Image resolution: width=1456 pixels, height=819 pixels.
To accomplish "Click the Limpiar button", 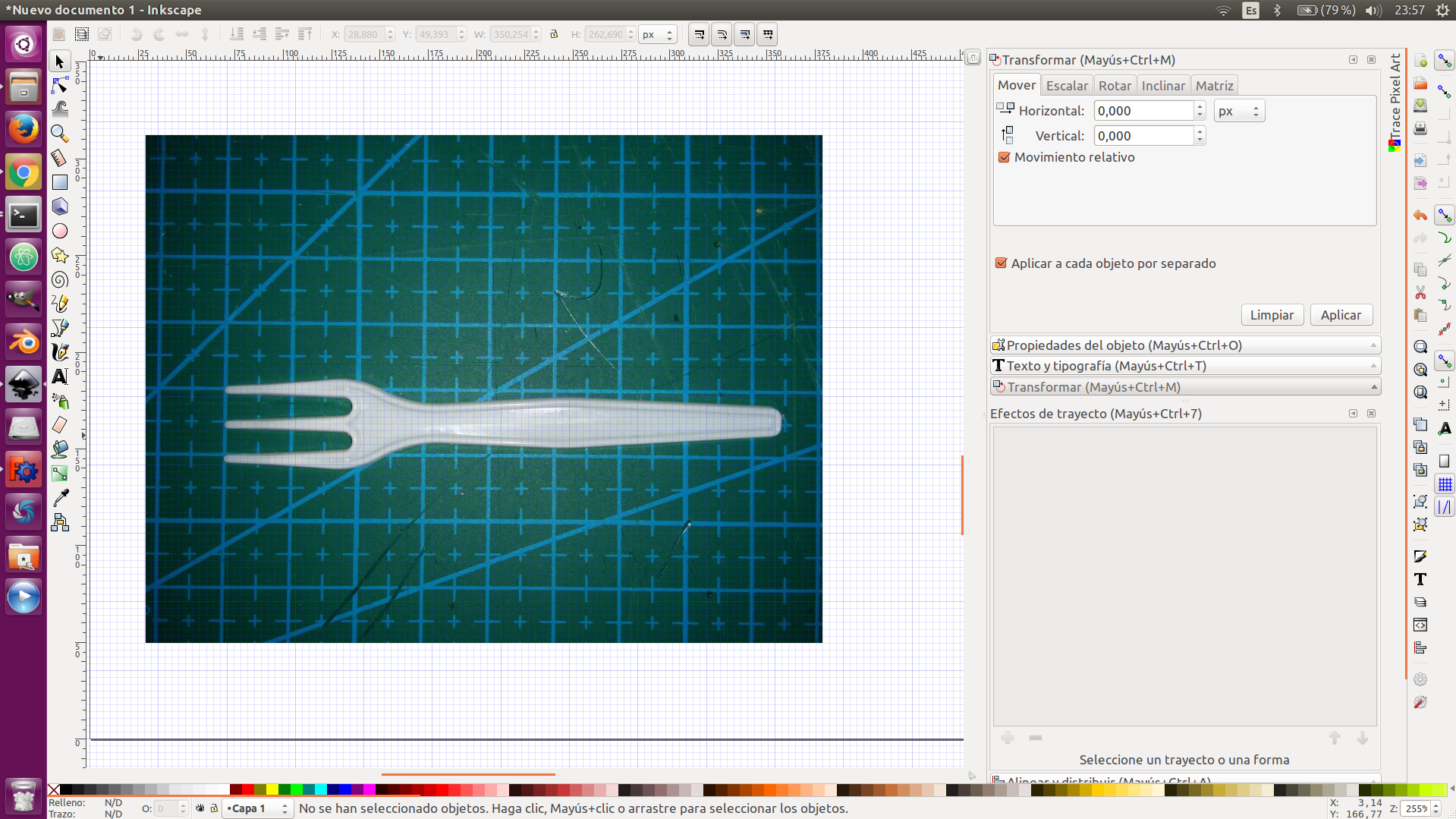I will tap(1272, 315).
